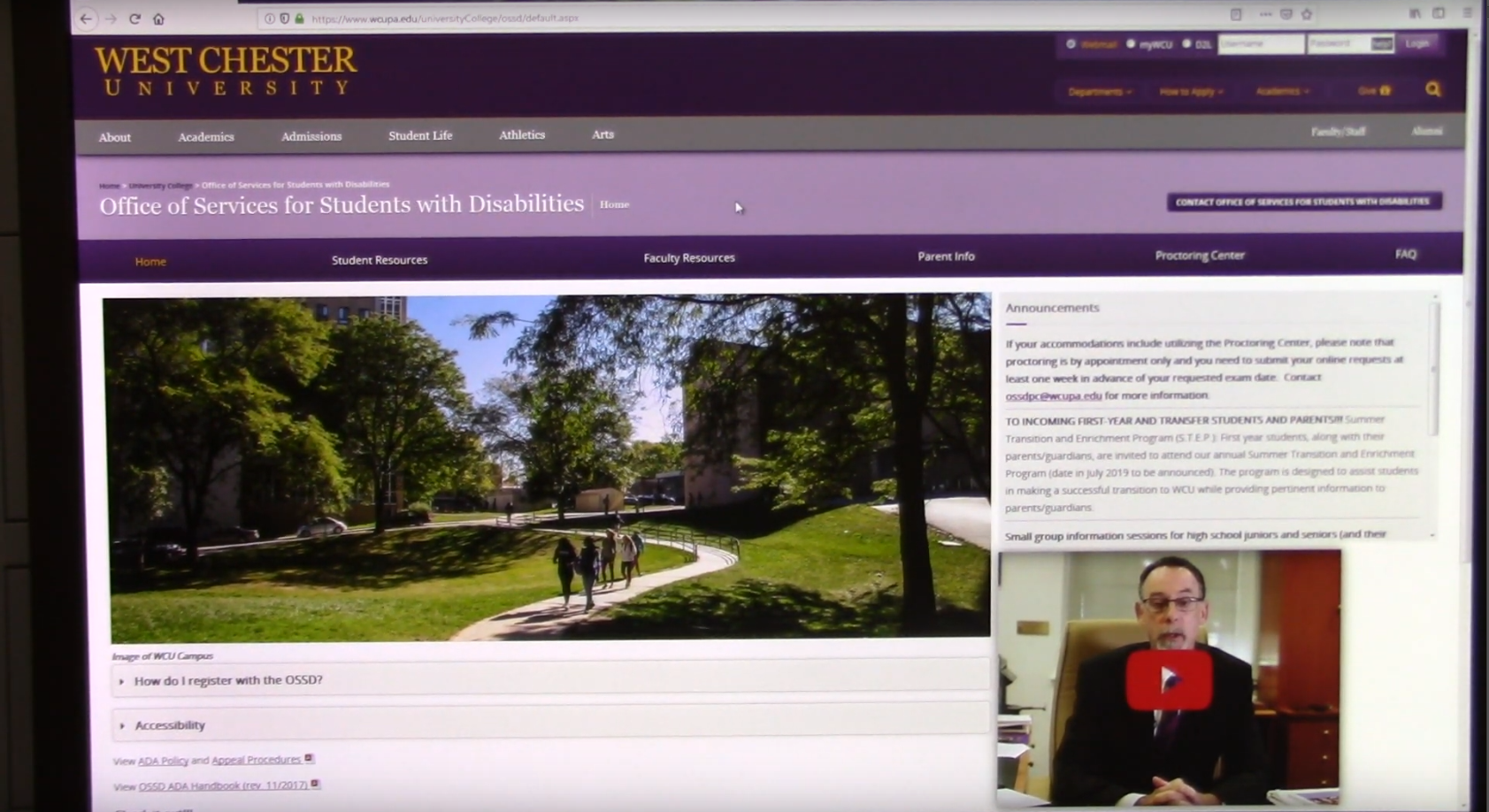Click the browser address bar URL
This screenshot has height=812, width=1489.
[x=445, y=18]
